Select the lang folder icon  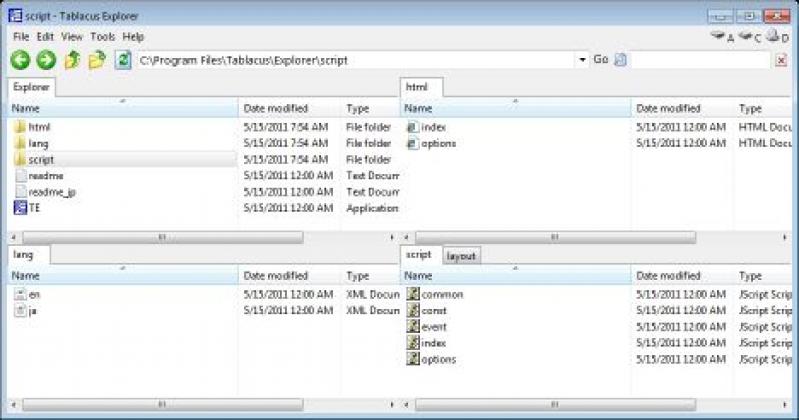pyautogui.click(x=20, y=143)
